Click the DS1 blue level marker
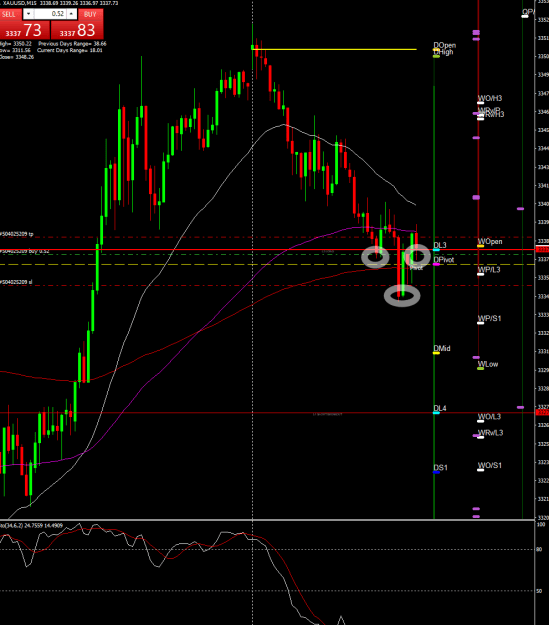The image size is (549, 625). click(436, 472)
